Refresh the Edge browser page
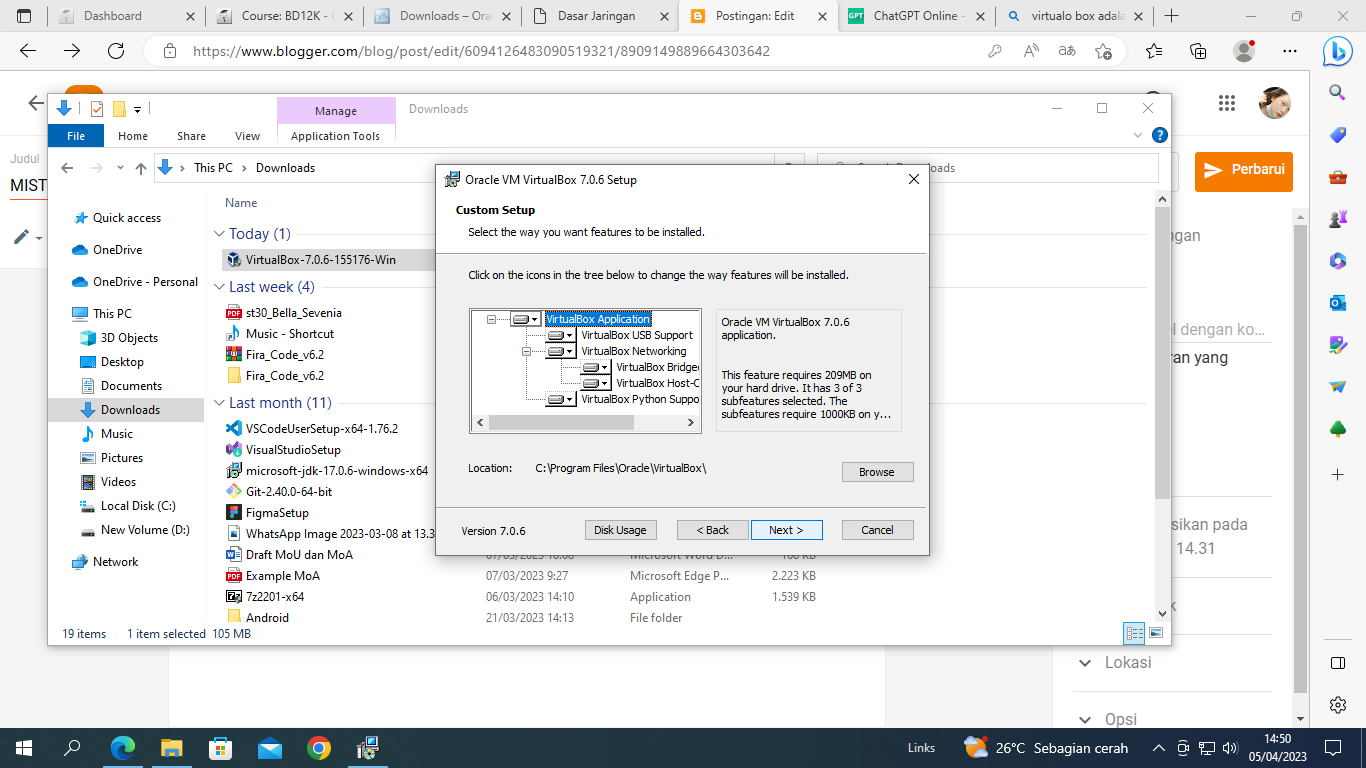The image size is (1366, 768). [x=115, y=51]
